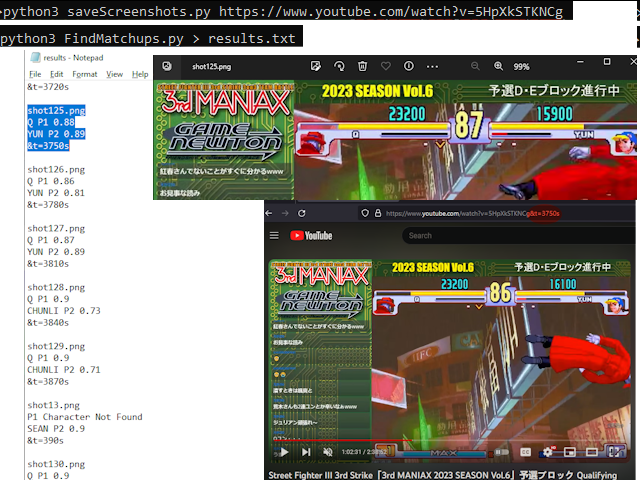Image resolution: width=640 pixels, height=480 pixels.
Task: Click the padlock site security icon
Action: (378, 213)
